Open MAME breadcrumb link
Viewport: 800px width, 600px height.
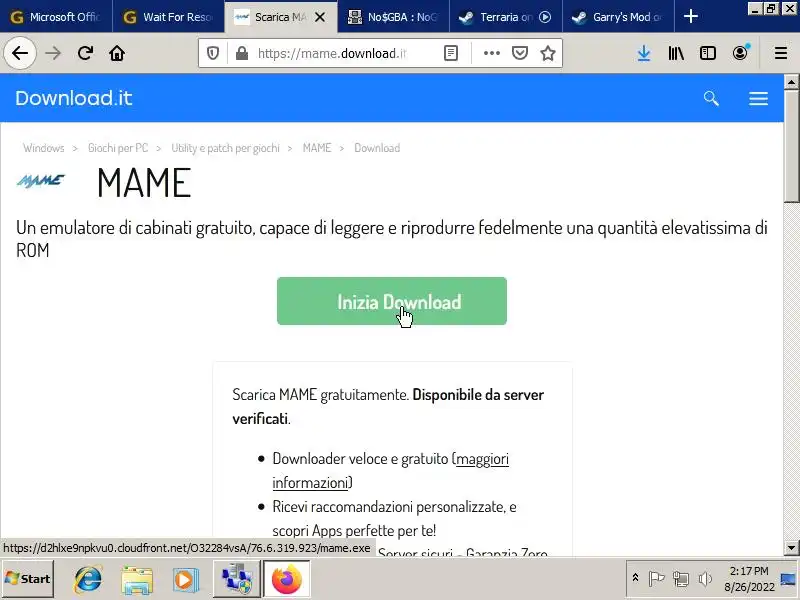coord(317,148)
